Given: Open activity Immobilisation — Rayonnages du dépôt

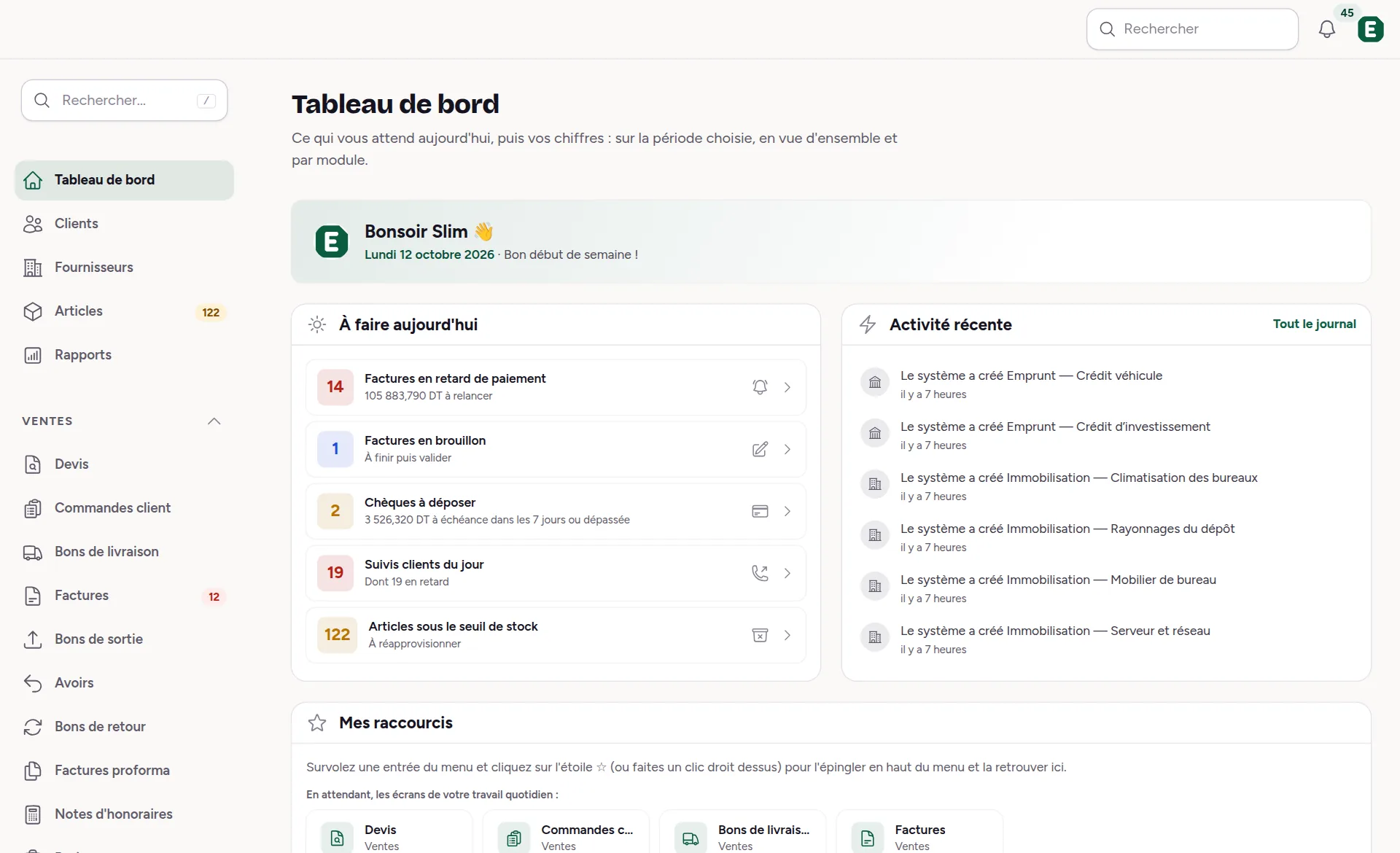Looking at the screenshot, I should [1067, 529].
